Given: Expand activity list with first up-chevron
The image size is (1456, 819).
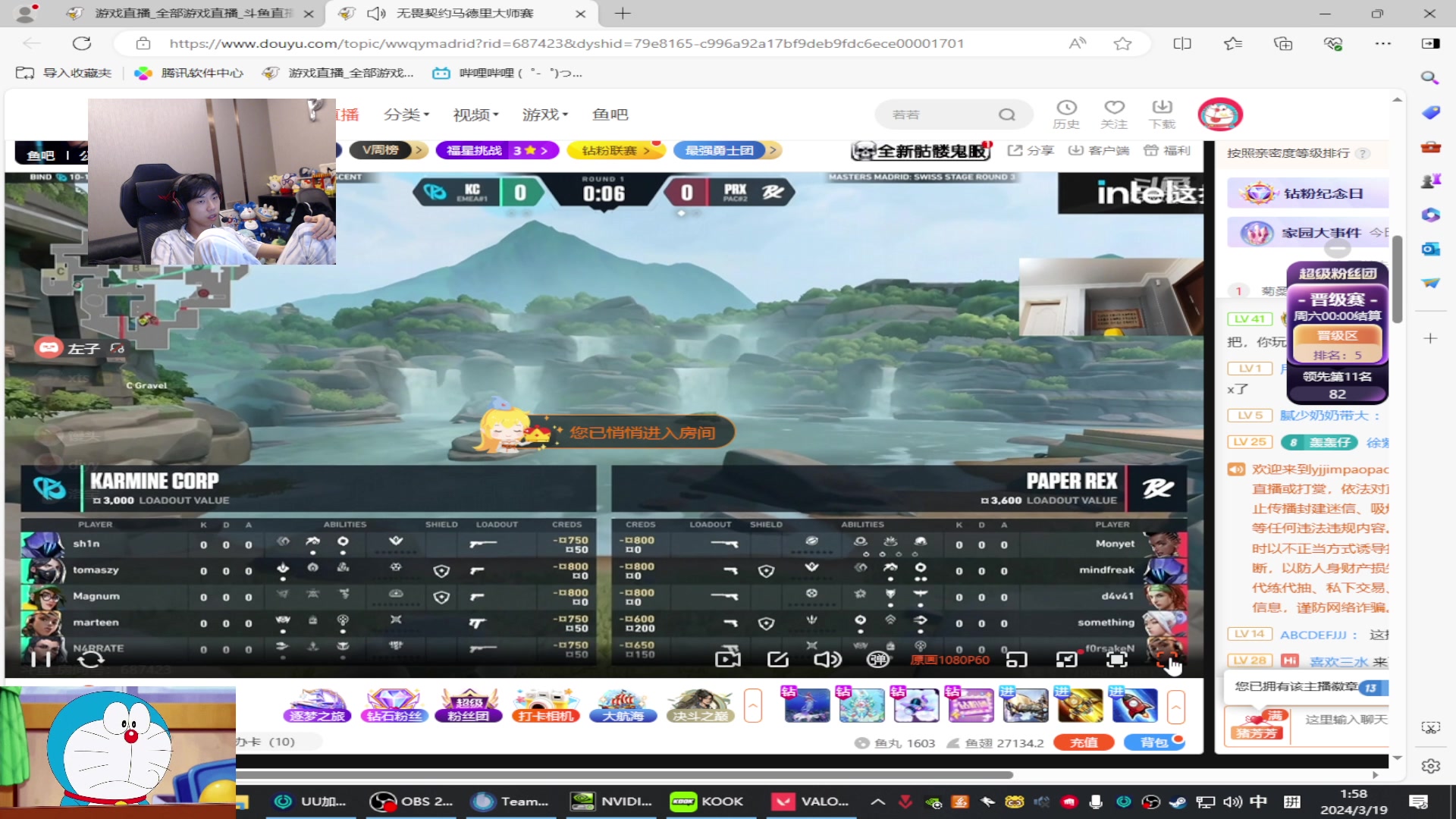Looking at the screenshot, I should click(x=753, y=706).
